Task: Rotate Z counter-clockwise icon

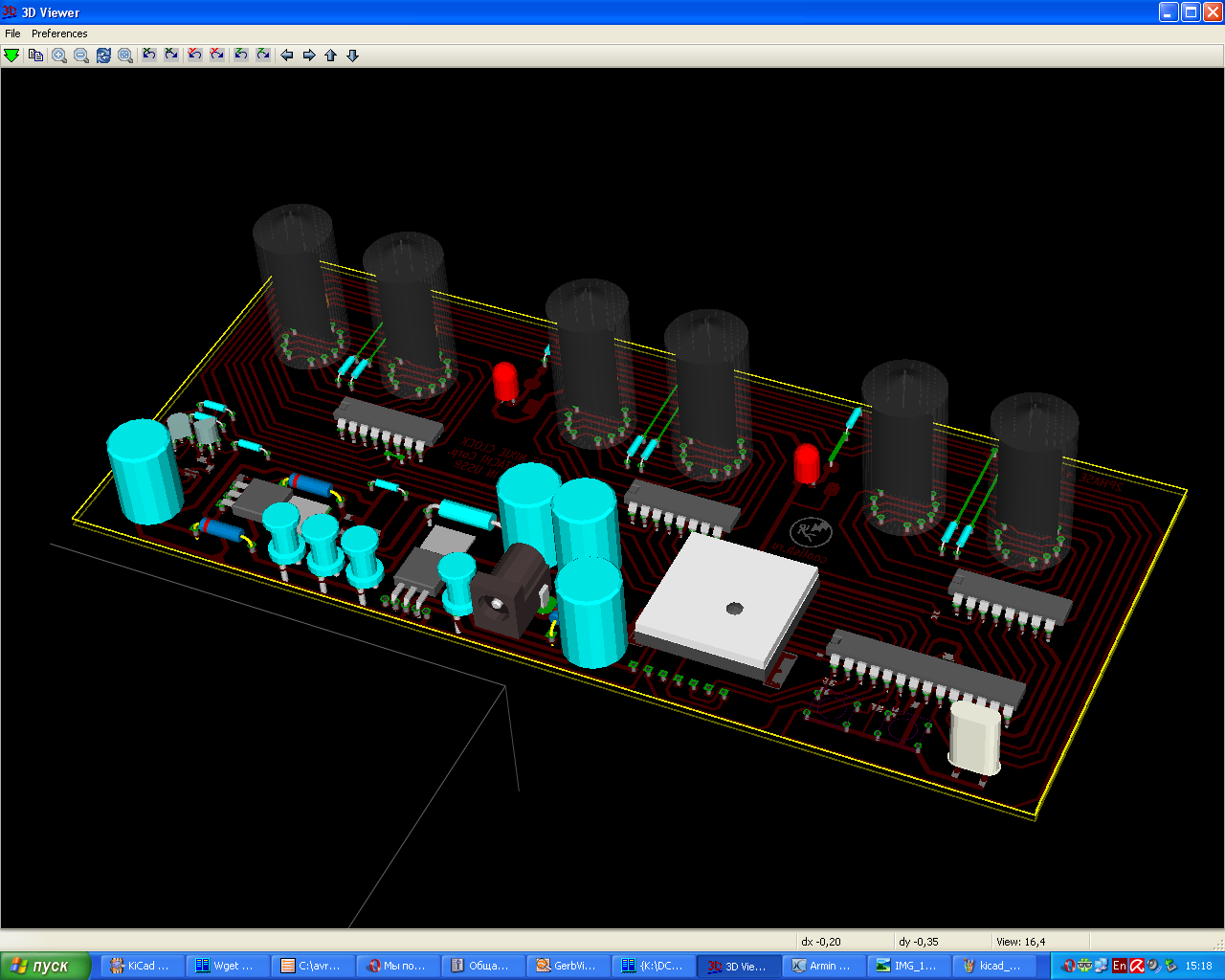Action: point(241,56)
